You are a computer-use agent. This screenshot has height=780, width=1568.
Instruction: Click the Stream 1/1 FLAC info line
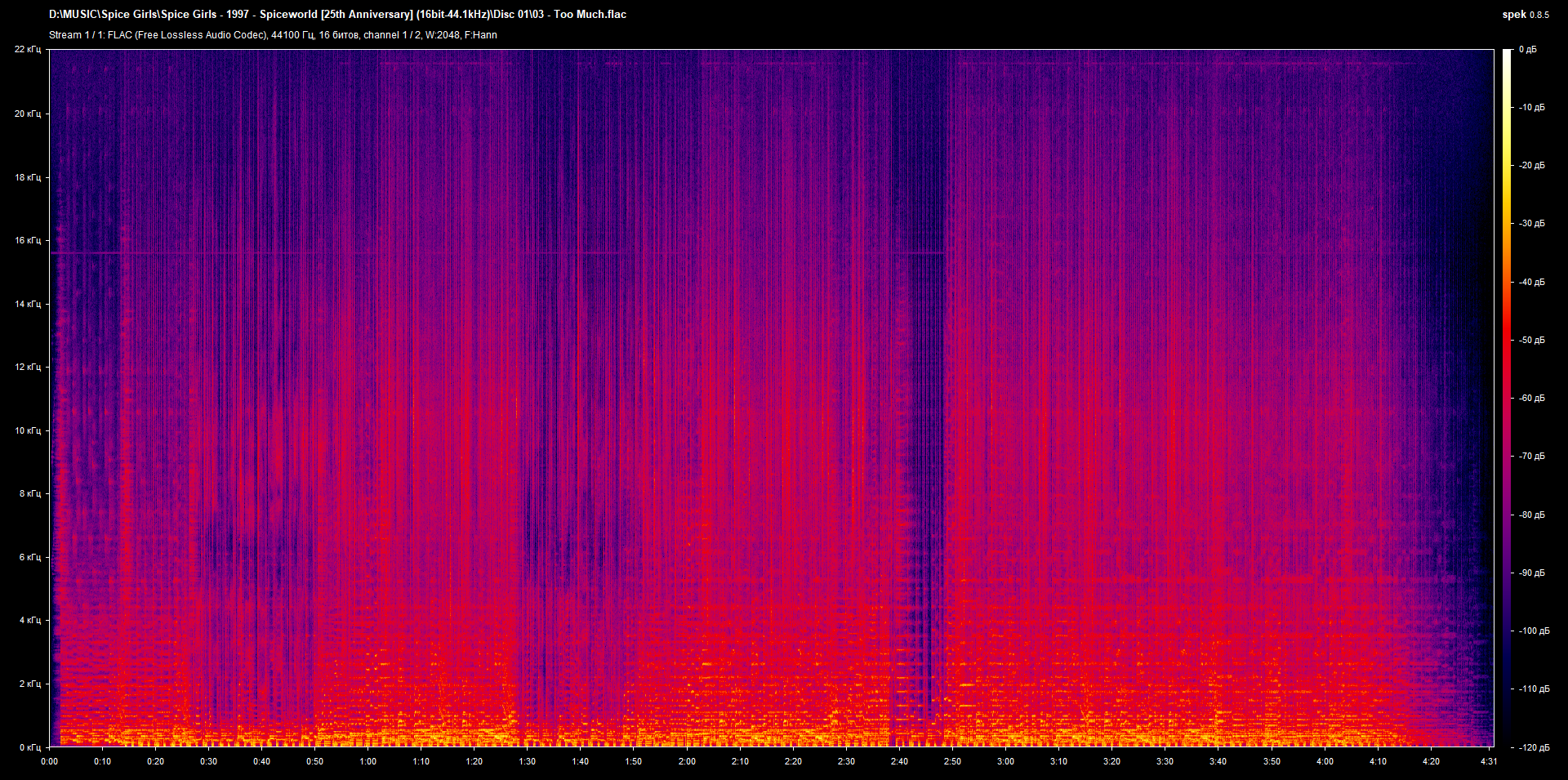163,35
